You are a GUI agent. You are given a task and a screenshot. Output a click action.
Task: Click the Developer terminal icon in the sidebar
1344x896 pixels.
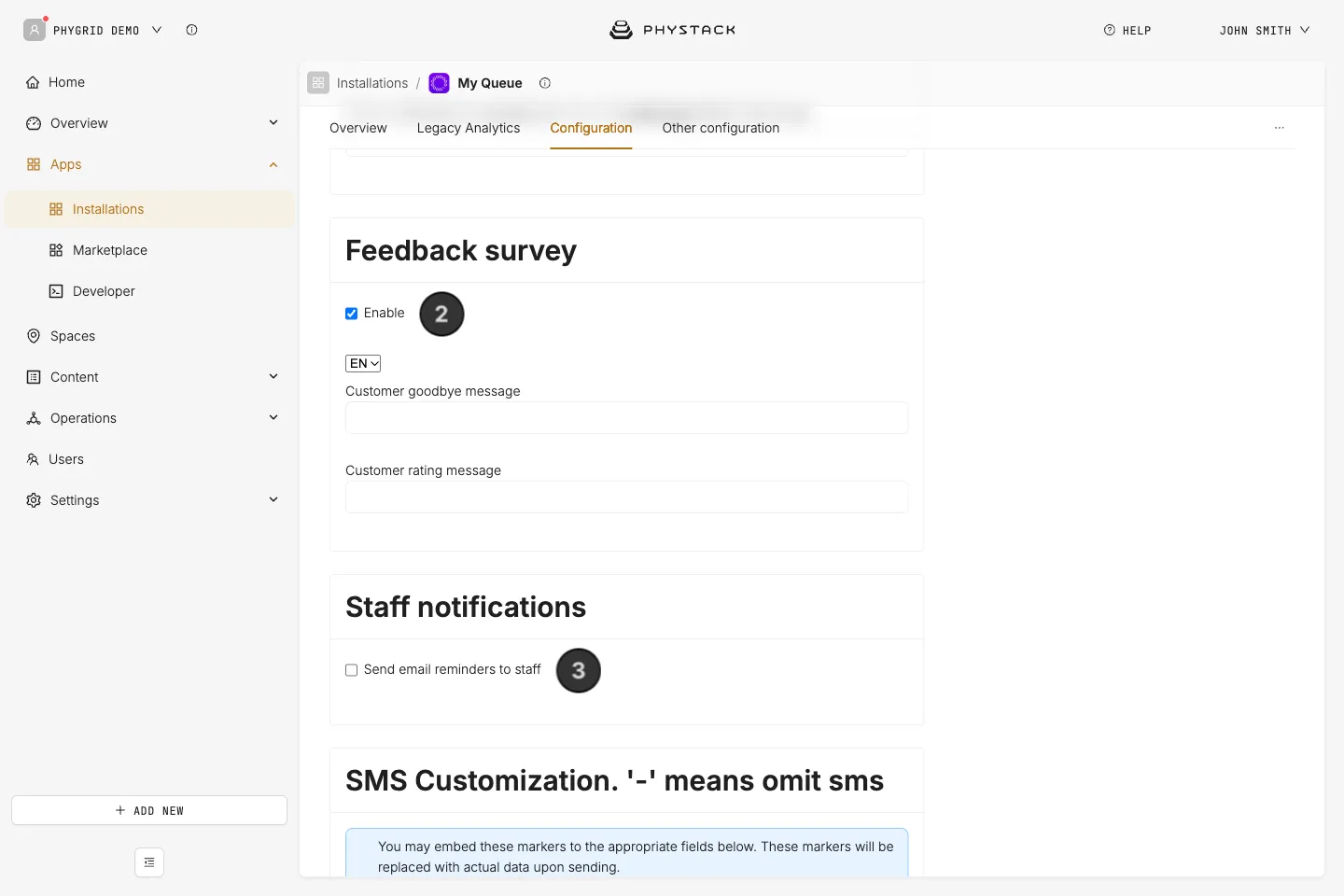[x=56, y=291]
